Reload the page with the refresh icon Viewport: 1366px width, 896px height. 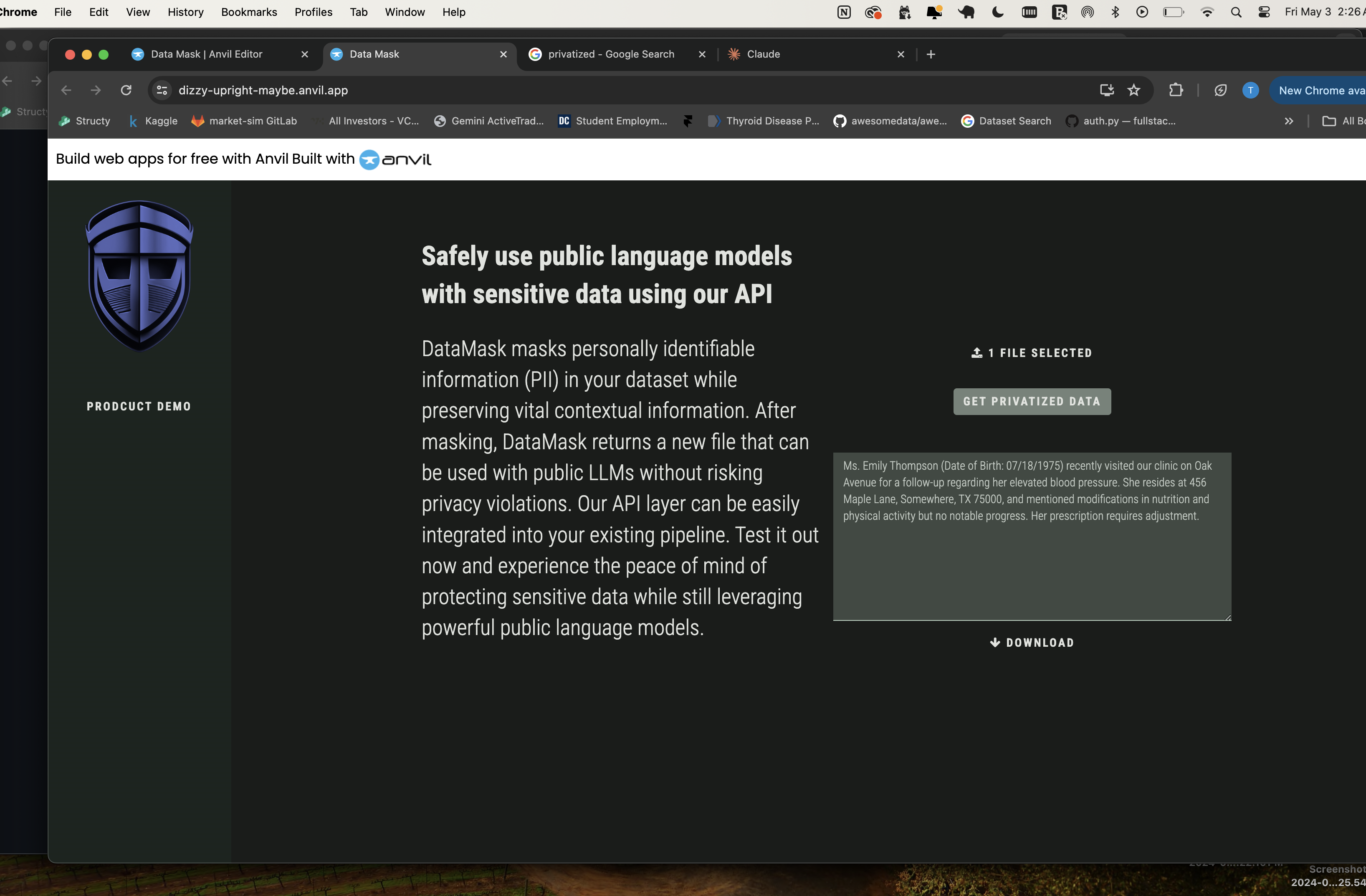pos(126,90)
